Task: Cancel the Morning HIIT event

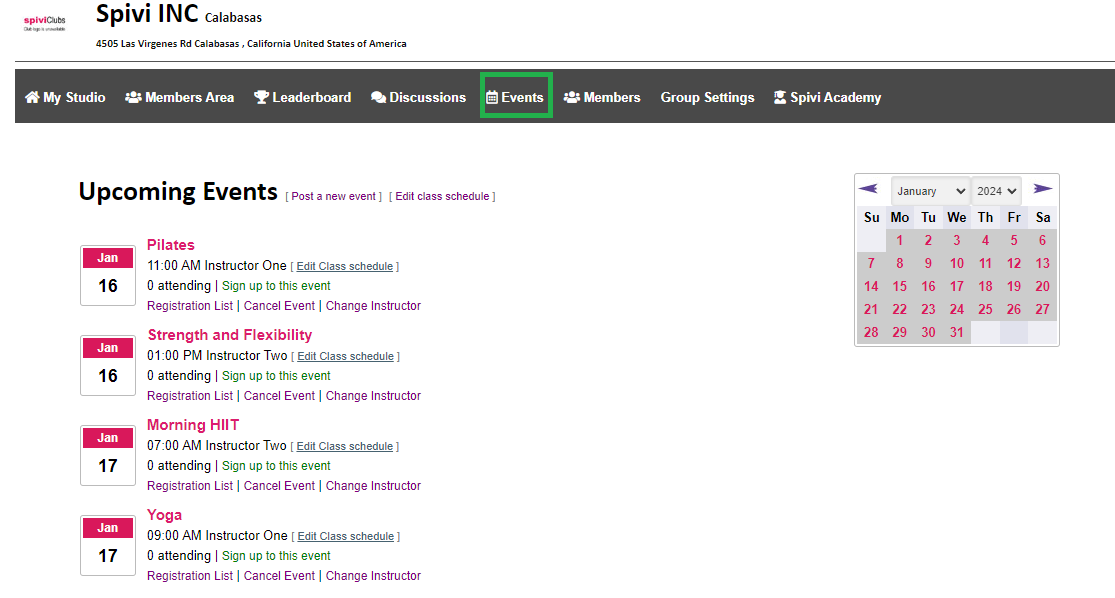Action: pyautogui.click(x=279, y=486)
